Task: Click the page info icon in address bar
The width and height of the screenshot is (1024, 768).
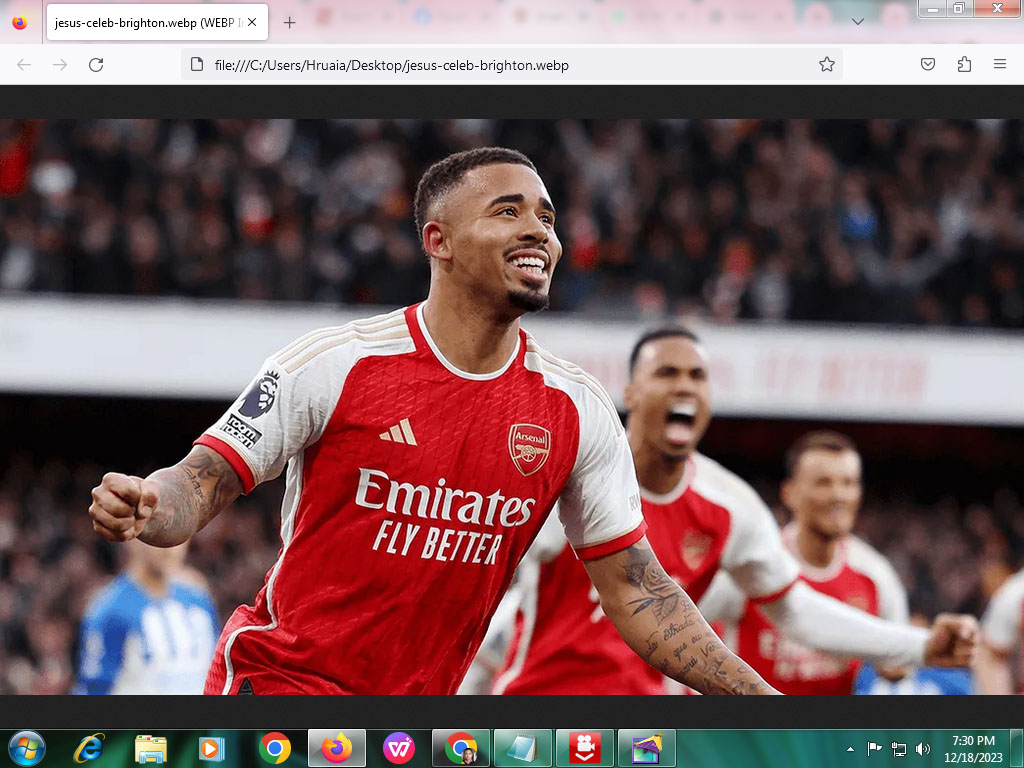Action: 197,65
